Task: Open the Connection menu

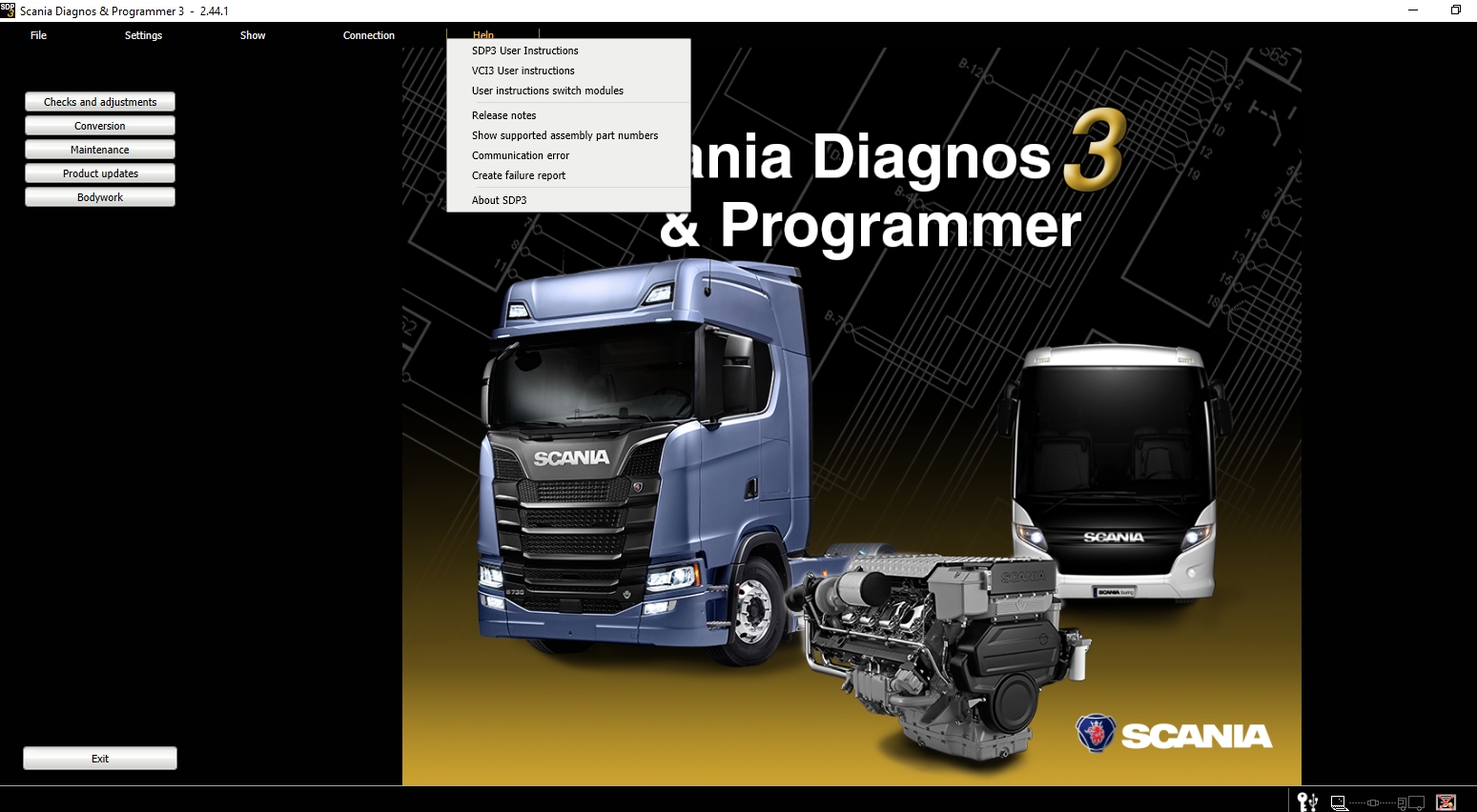Action: click(369, 35)
